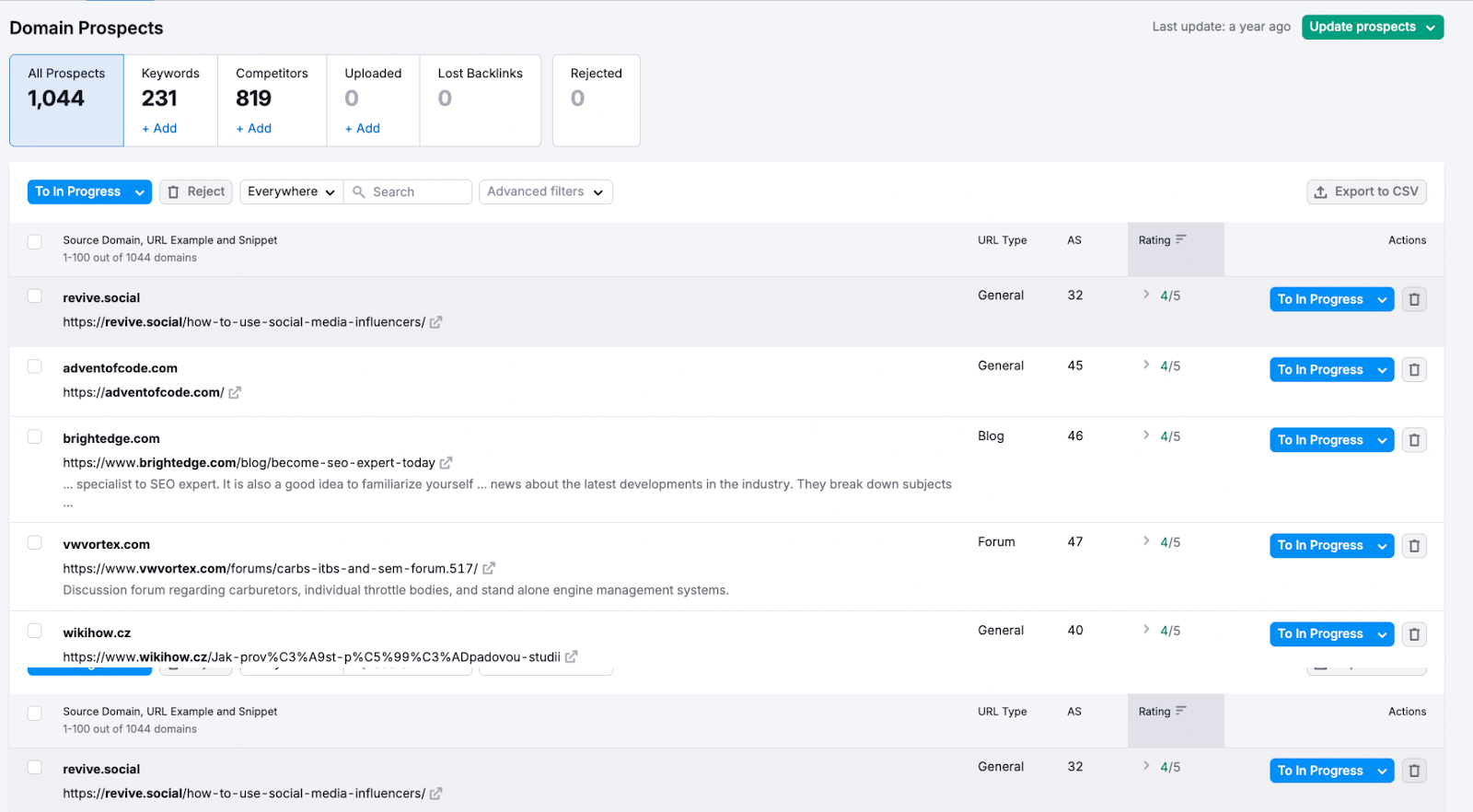
Task: Check the adventofcode.com row checkbox
Action: [x=35, y=366]
